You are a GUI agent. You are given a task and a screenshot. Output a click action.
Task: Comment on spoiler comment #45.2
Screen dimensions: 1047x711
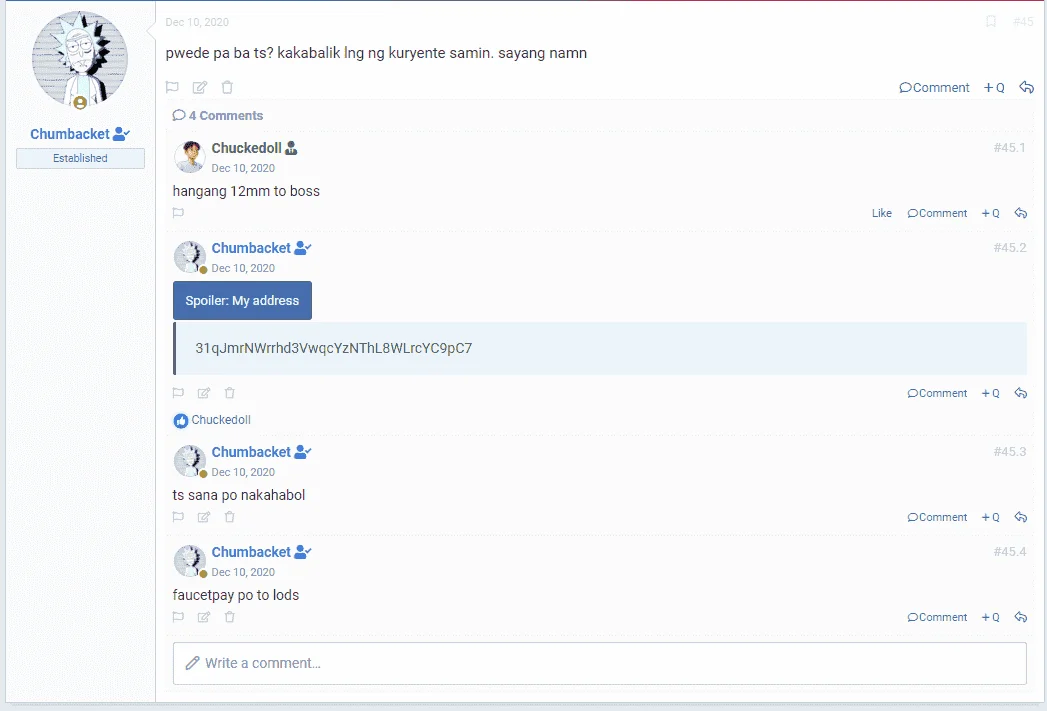937,393
